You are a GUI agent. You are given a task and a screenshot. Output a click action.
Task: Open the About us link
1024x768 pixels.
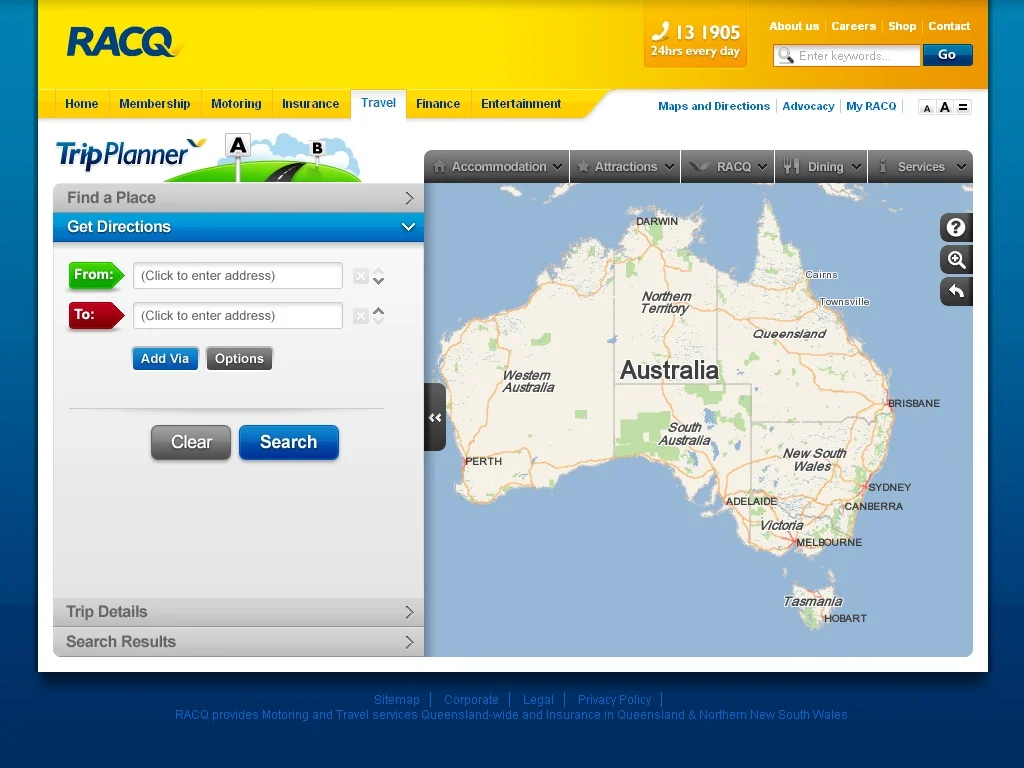point(794,26)
